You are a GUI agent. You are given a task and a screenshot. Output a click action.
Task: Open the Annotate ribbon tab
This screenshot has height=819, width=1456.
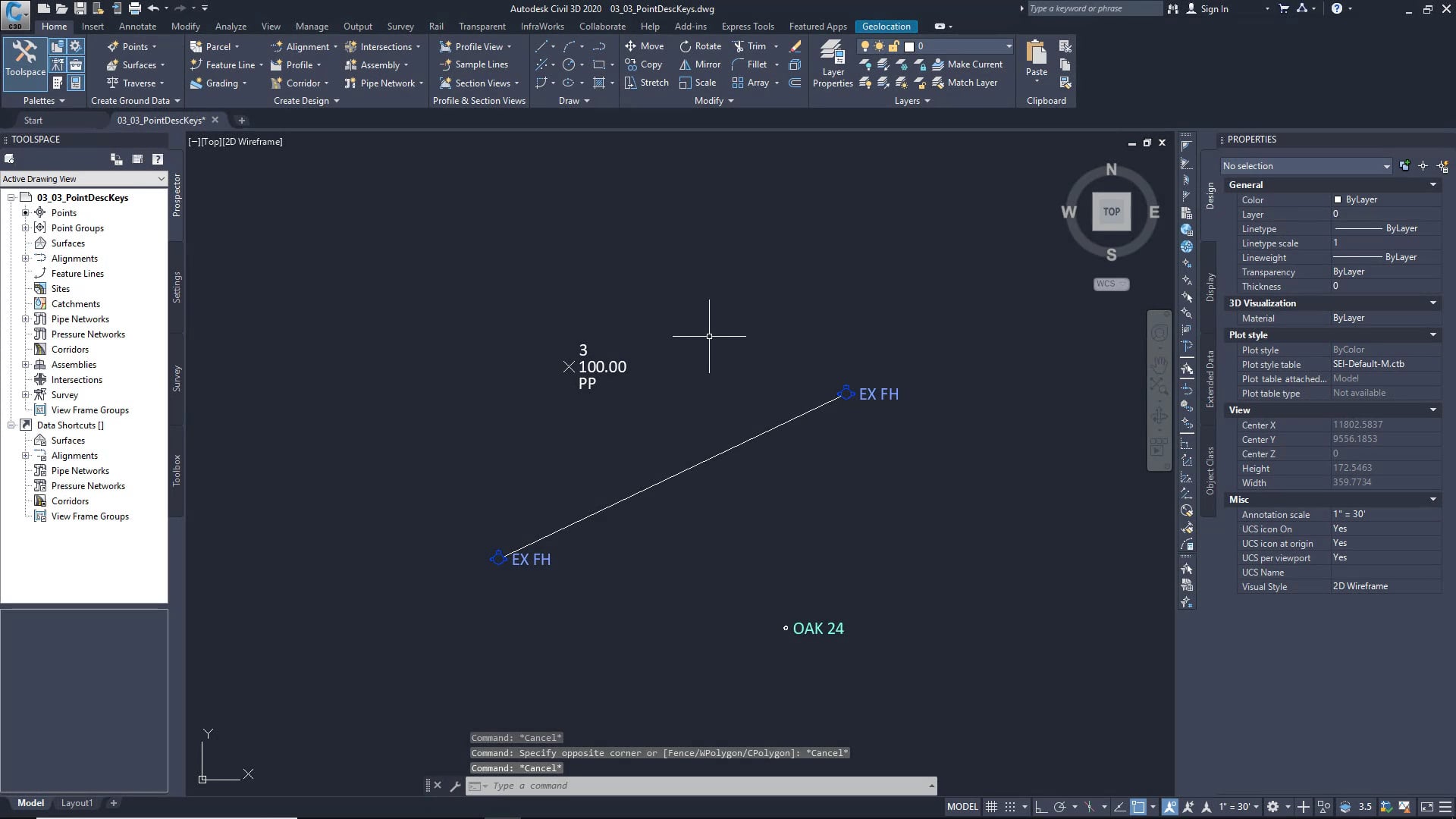point(137,26)
